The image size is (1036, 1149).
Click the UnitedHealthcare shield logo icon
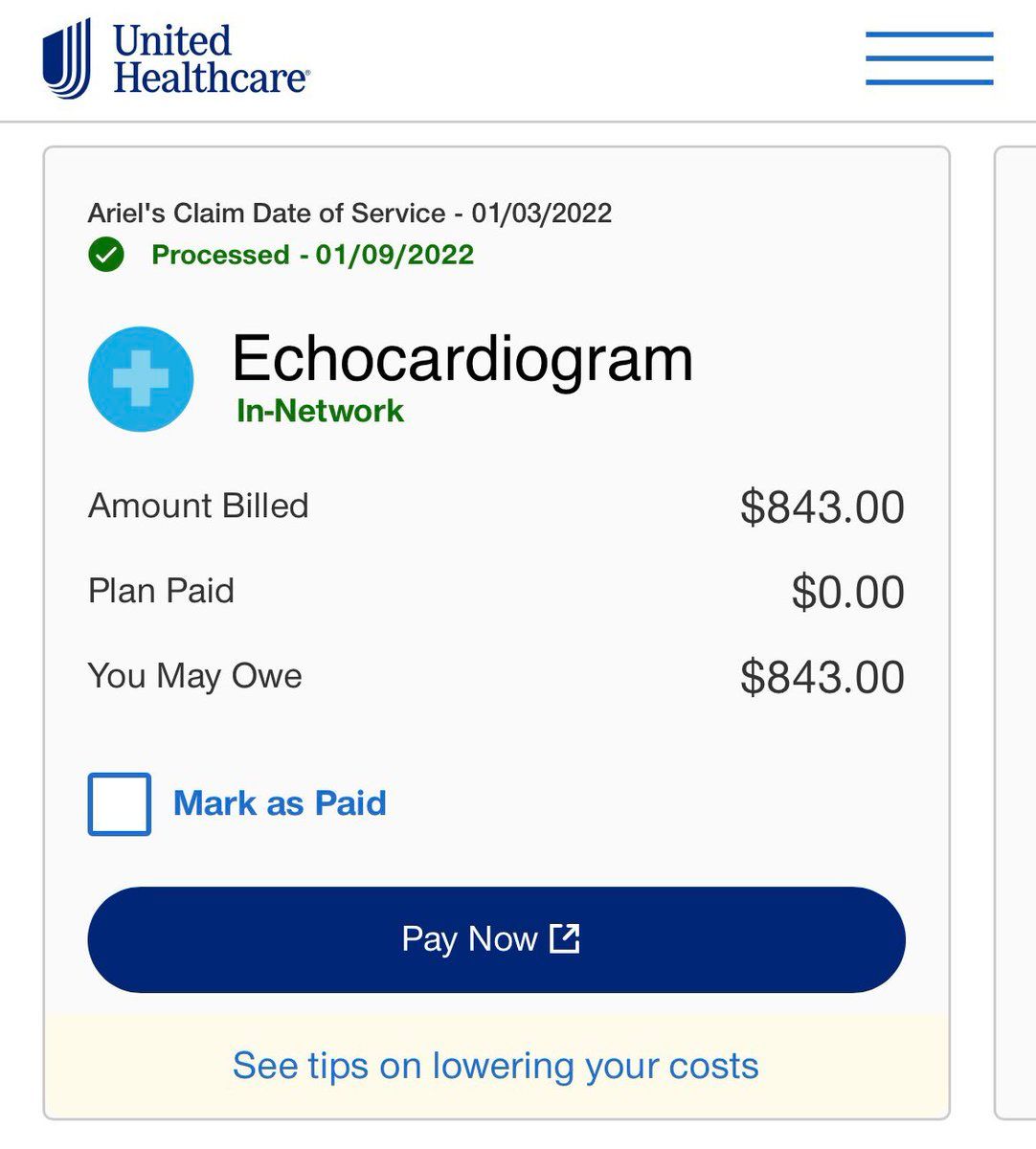tap(67, 59)
